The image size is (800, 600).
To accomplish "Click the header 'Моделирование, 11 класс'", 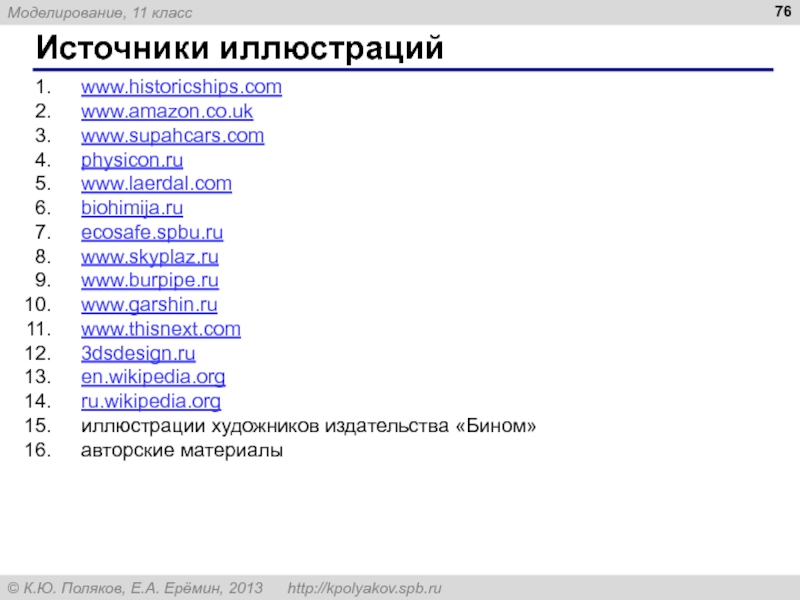I will 100,13.
